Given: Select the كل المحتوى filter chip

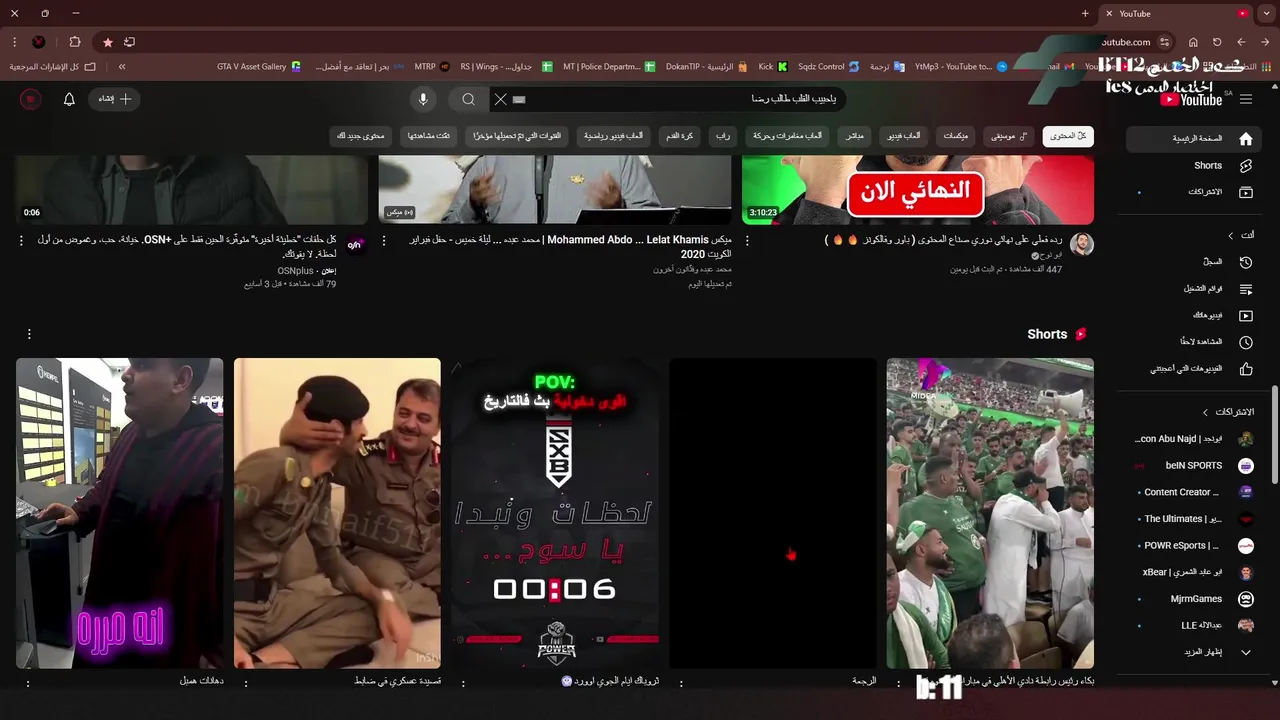Looking at the screenshot, I should click(1068, 136).
